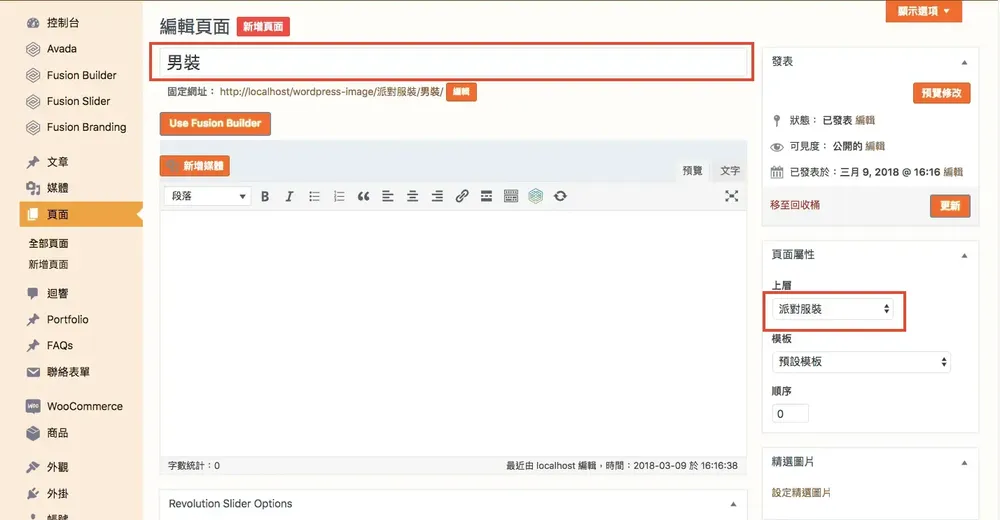Open the 段落 paragraph format dropdown

208,197
